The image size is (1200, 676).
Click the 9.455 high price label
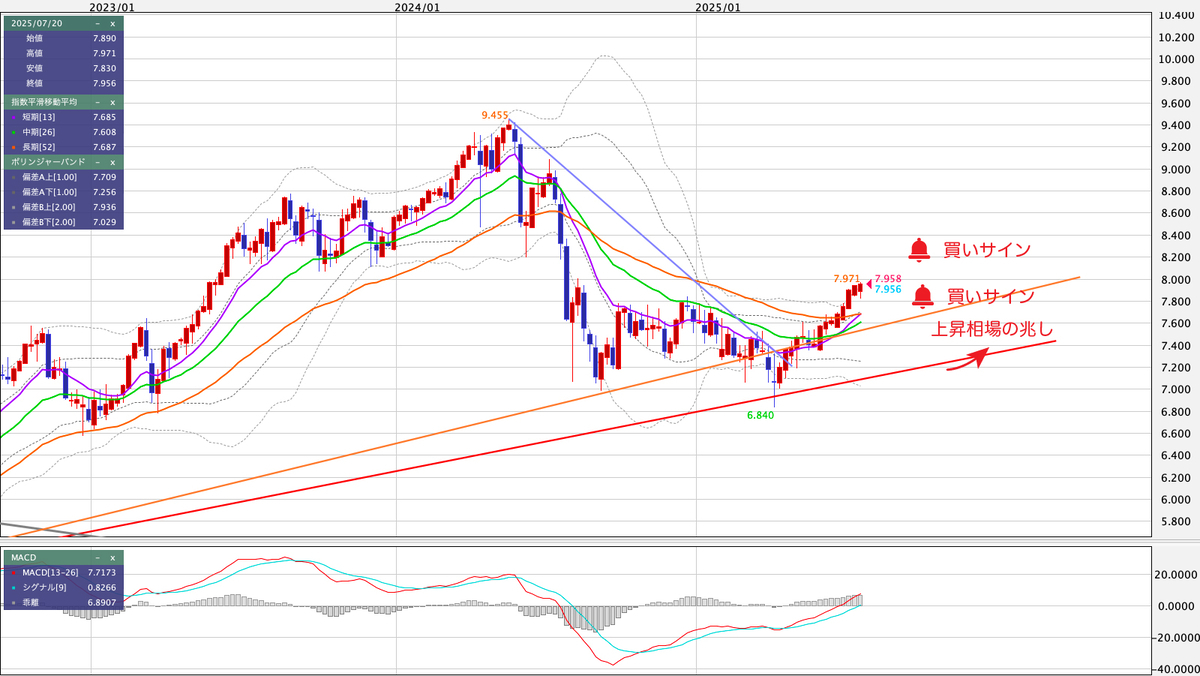click(495, 115)
